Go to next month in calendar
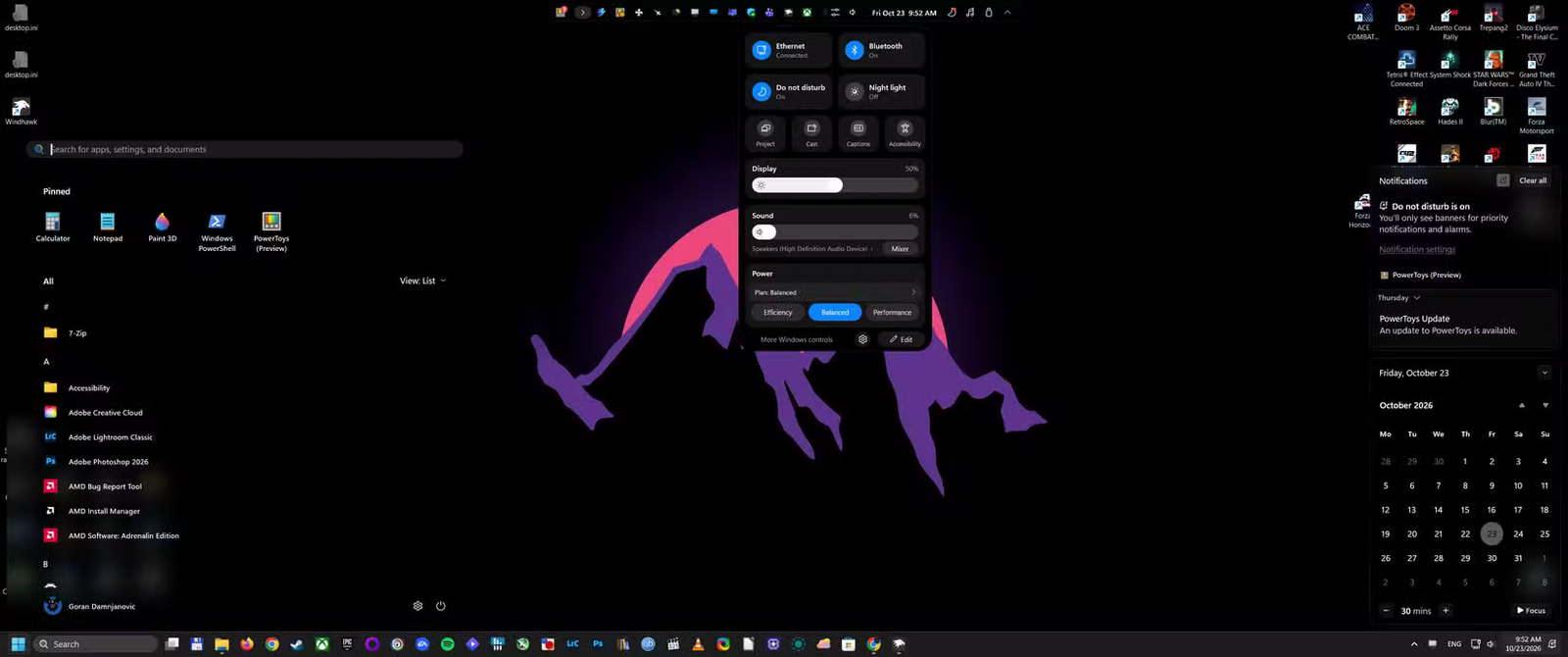This screenshot has height=657, width=1568. [x=1545, y=405]
